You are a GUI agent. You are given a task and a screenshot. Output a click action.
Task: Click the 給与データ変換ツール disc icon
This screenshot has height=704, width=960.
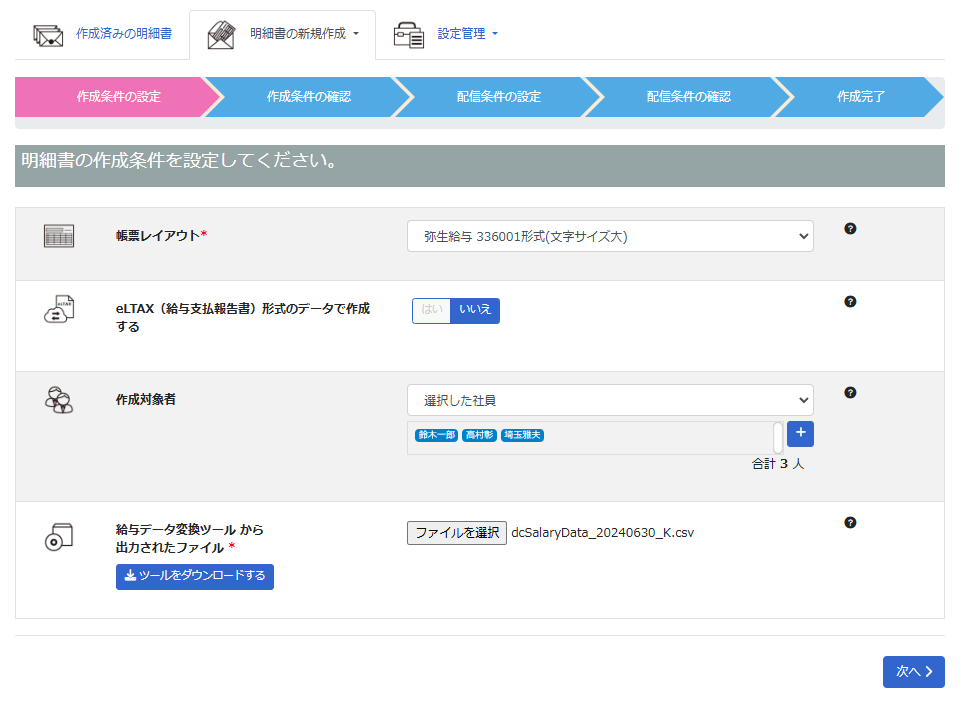coord(59,537)
